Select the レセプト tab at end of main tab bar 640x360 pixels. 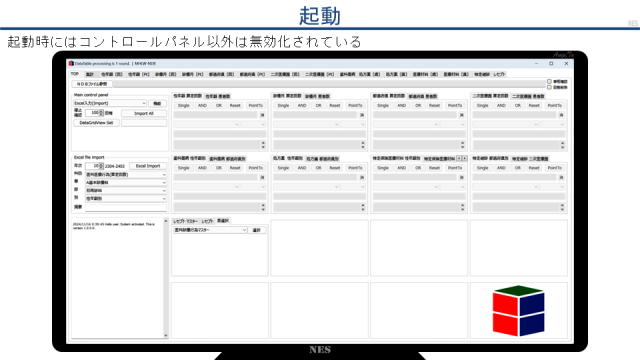pyautogui.click(x=499, y=74)
